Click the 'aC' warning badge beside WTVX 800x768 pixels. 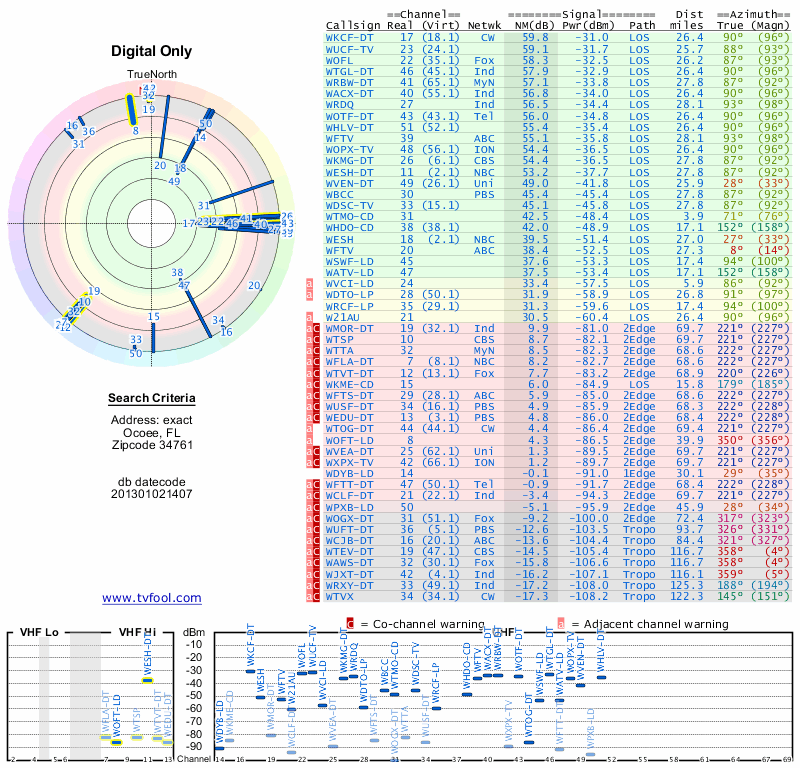pyautogui.click(x=313, y=597)
